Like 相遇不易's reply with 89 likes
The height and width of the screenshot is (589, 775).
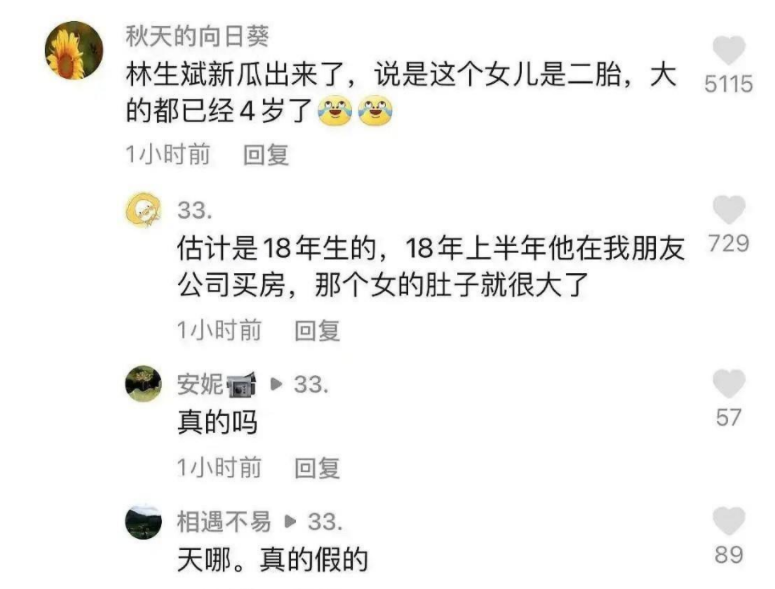point(729,521)
